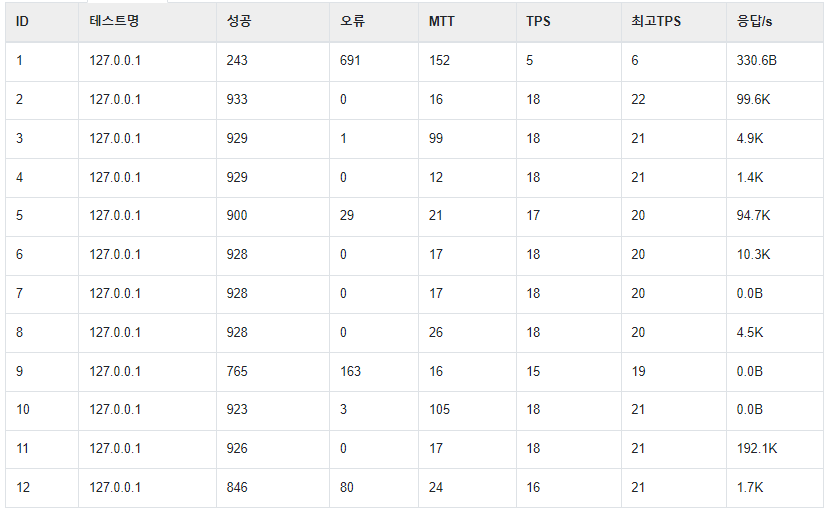Screen dimensions: 831x511
Task: Click the 최고TPS column header
Action: tap(674, 22)
